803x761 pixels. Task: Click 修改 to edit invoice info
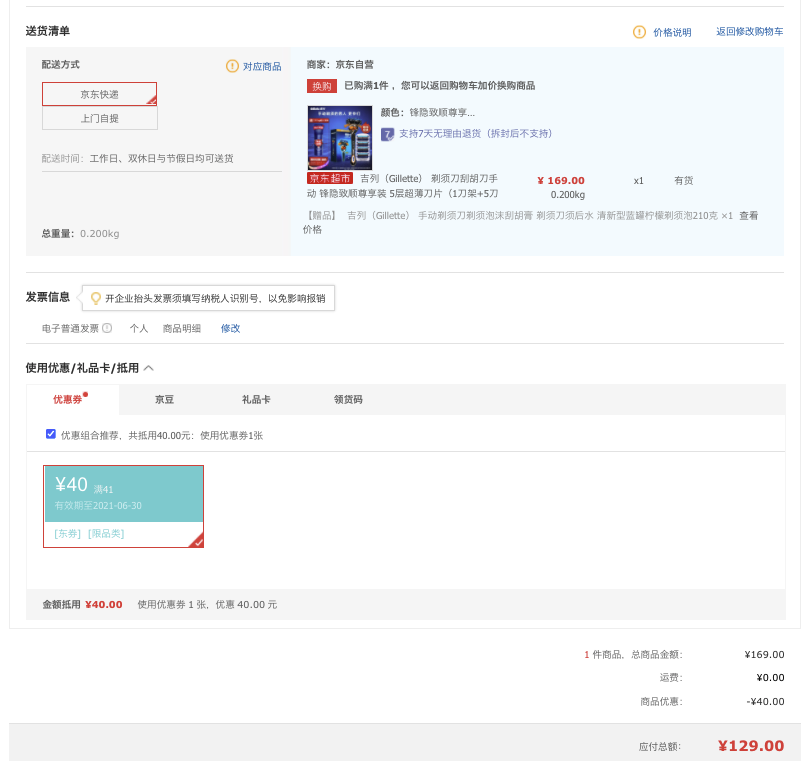230,328
